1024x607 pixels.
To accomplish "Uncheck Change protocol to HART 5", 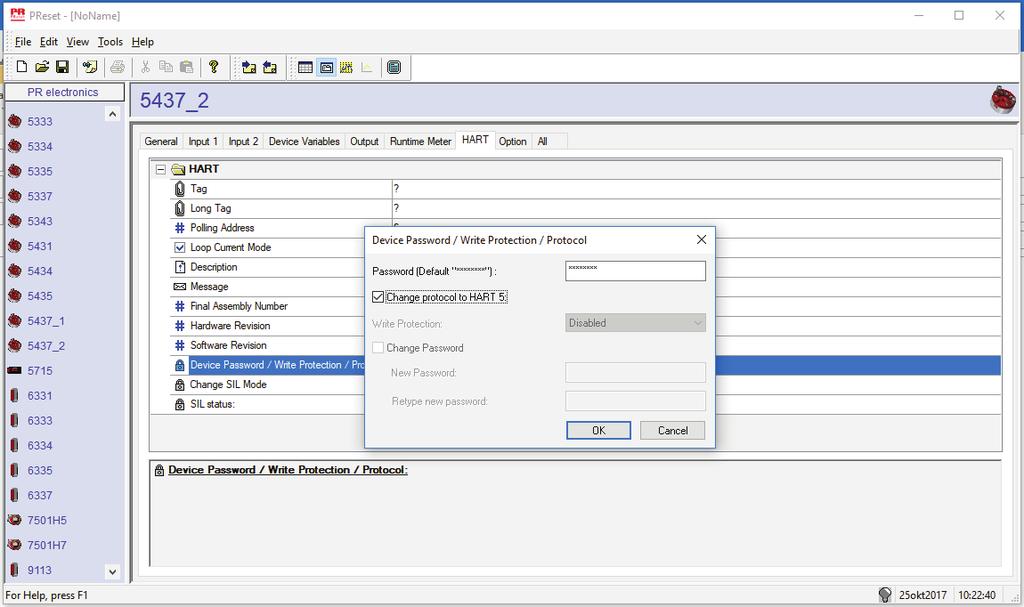I will 377,297.
